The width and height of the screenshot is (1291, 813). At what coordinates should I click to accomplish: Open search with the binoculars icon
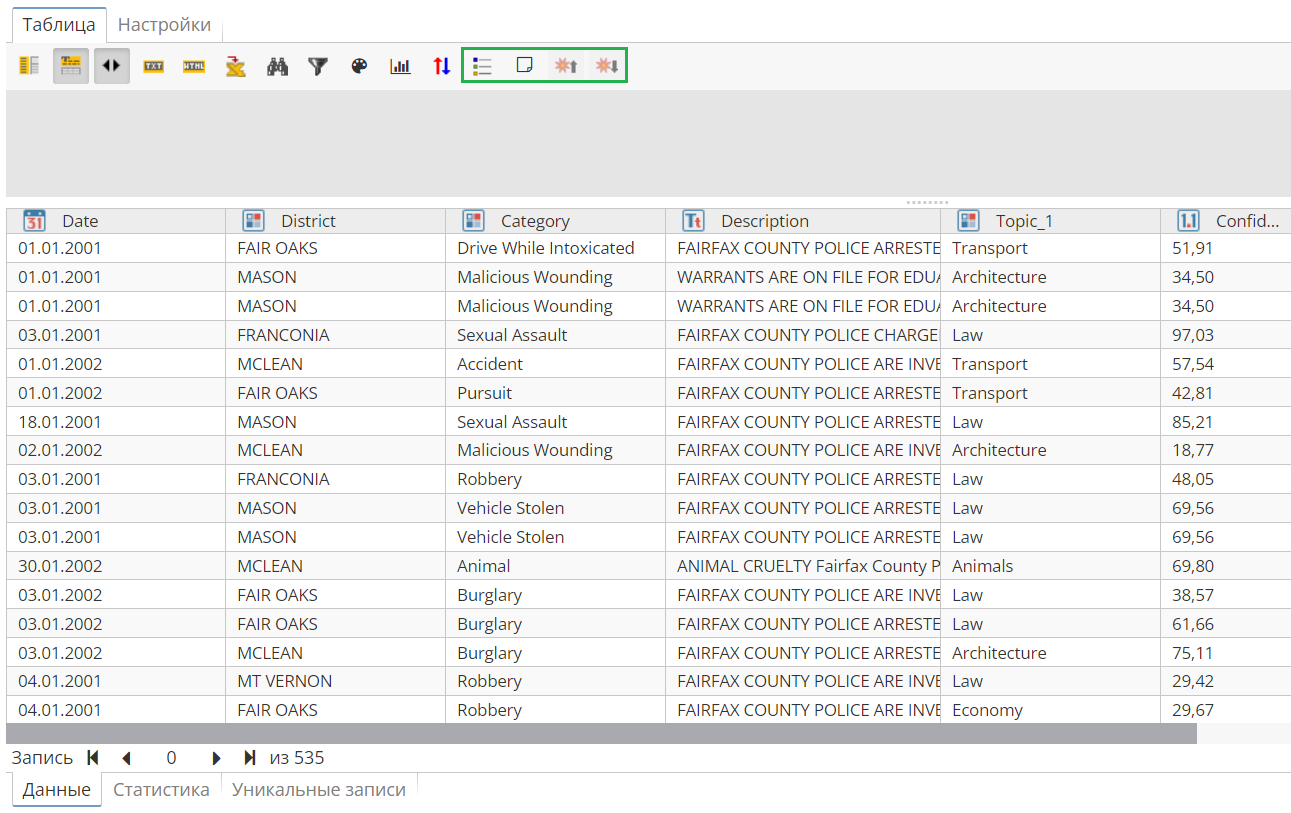click(x=277, y=66)
